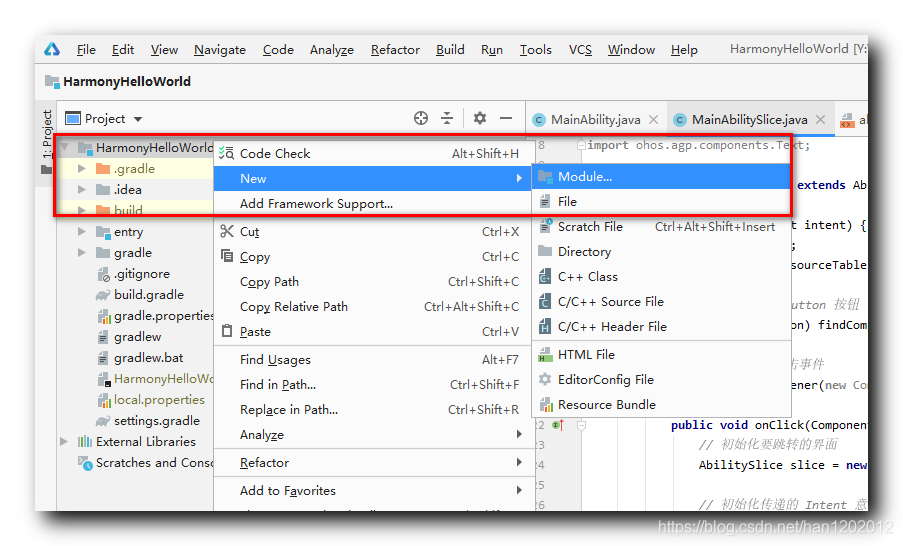Choose Find in Path... entry
Image resolution: width=903 pixels, height=546 pixels.
[374, 384]
